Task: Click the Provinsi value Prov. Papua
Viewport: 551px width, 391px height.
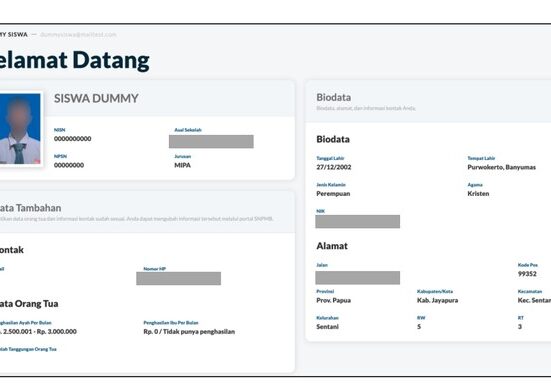Action: (x=333, y=300)
